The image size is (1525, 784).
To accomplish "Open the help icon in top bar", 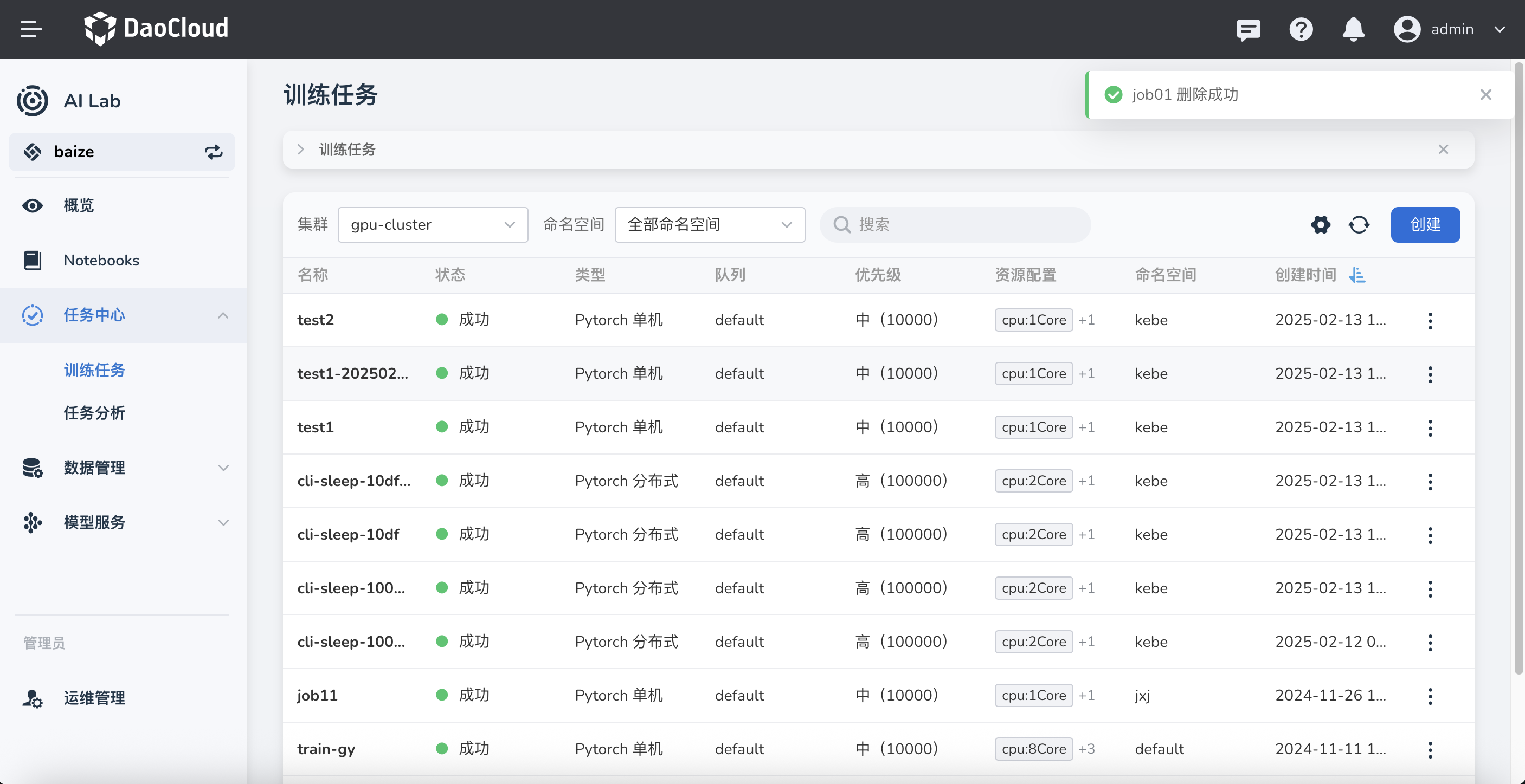I will (x=1301, y=30).
